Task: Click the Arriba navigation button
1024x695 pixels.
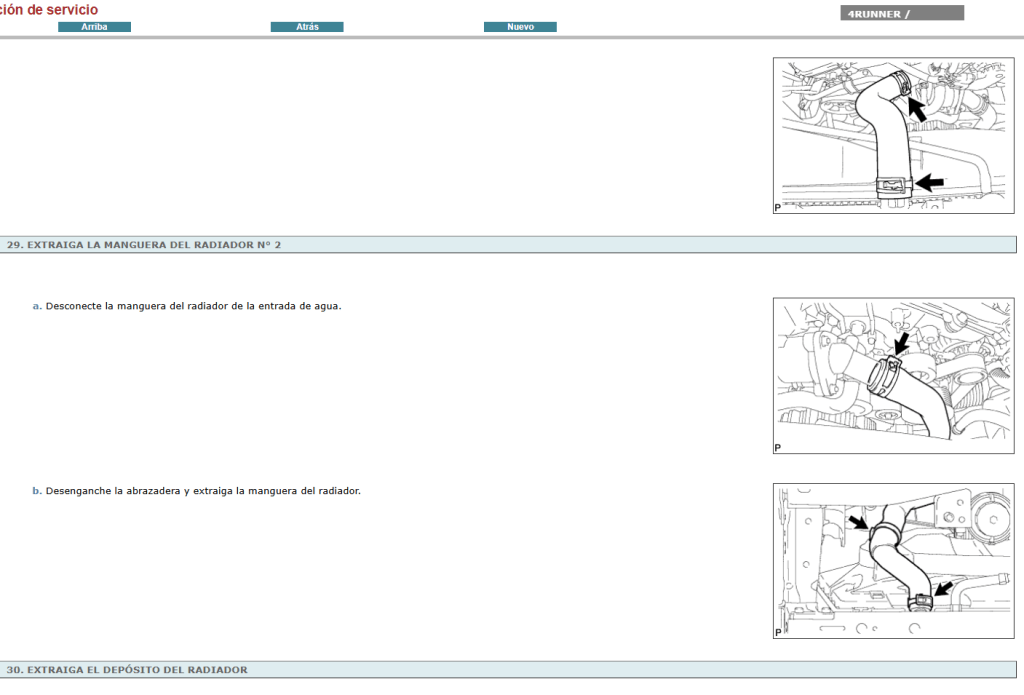Action: (x=95, y=26)
